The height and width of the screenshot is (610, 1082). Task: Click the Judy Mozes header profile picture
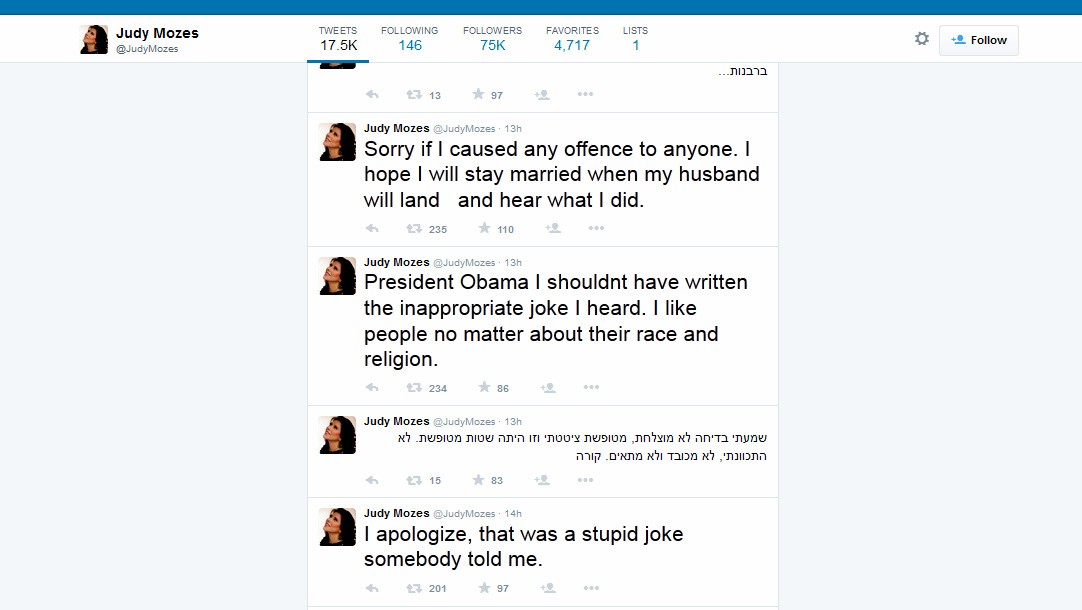tap(94, 40)
